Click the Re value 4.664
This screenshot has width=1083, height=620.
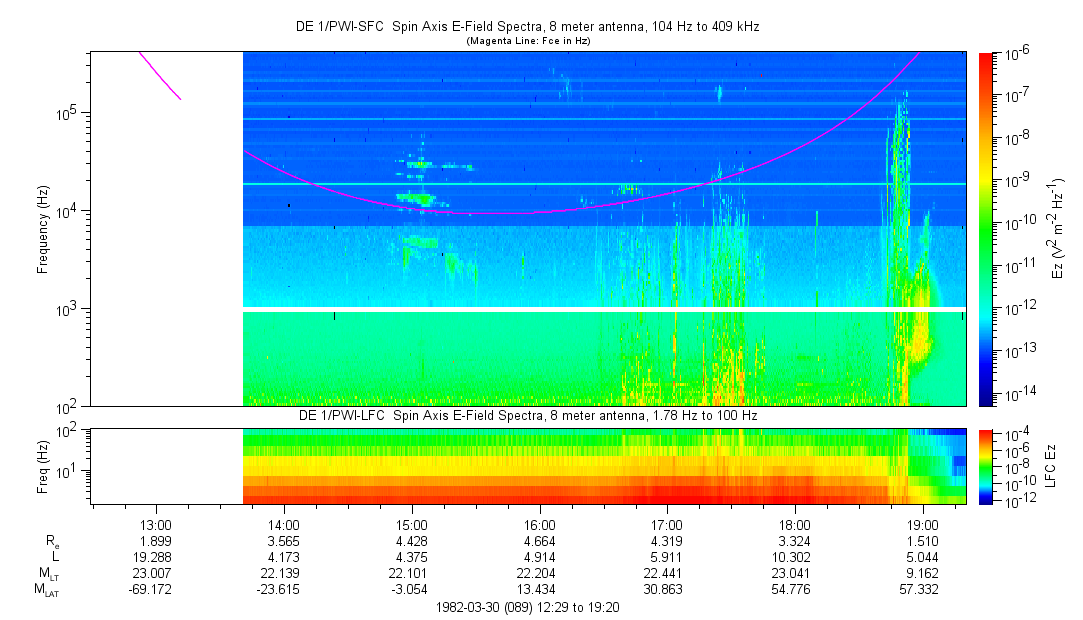[539, 542]
